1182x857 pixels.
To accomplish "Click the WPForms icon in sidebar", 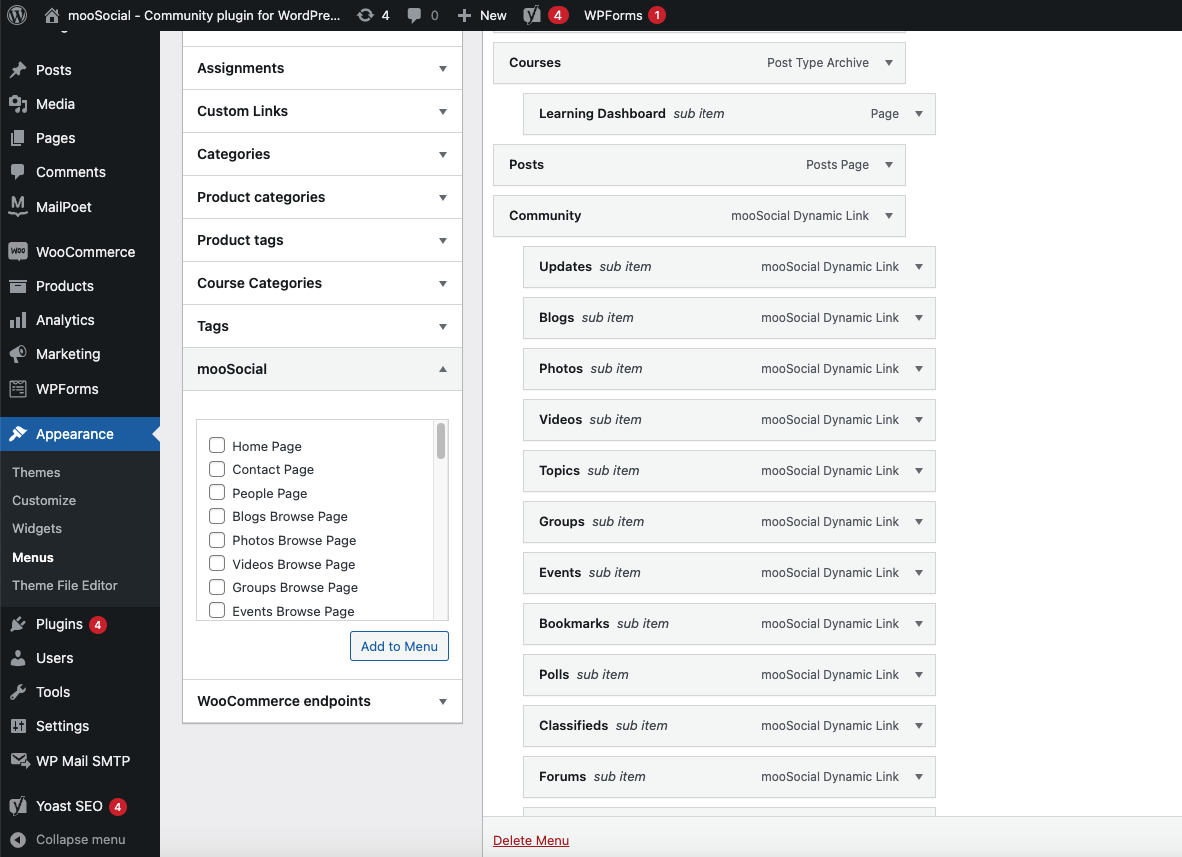I will (18, 389).
